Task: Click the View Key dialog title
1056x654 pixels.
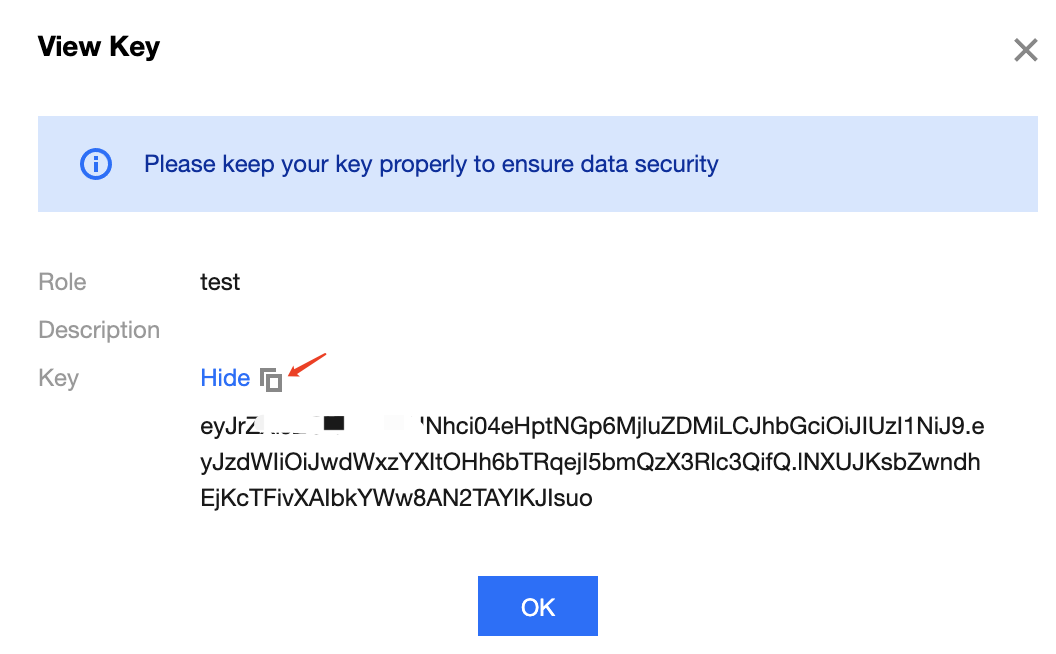Action: 98,47
